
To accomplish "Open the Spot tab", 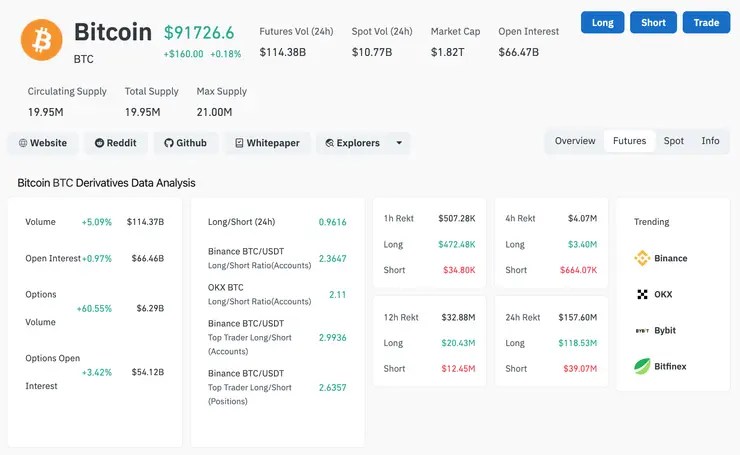I will pyautogui.click(x=673, y=141).
